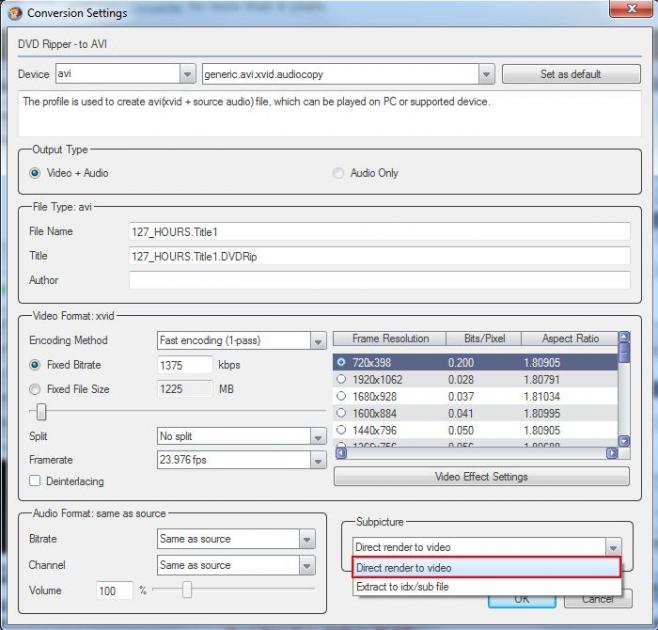Select the Video + Audio output type
This screenshot has height=630, width=658.
tap(35, 173)
